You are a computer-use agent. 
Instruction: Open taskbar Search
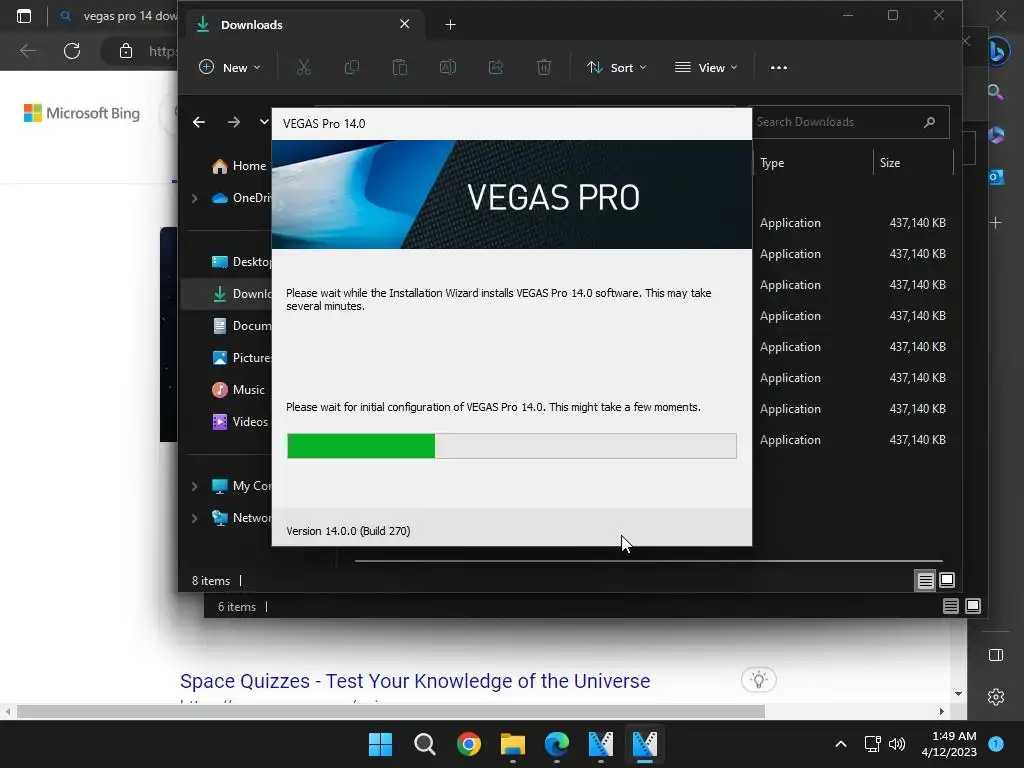424,744
